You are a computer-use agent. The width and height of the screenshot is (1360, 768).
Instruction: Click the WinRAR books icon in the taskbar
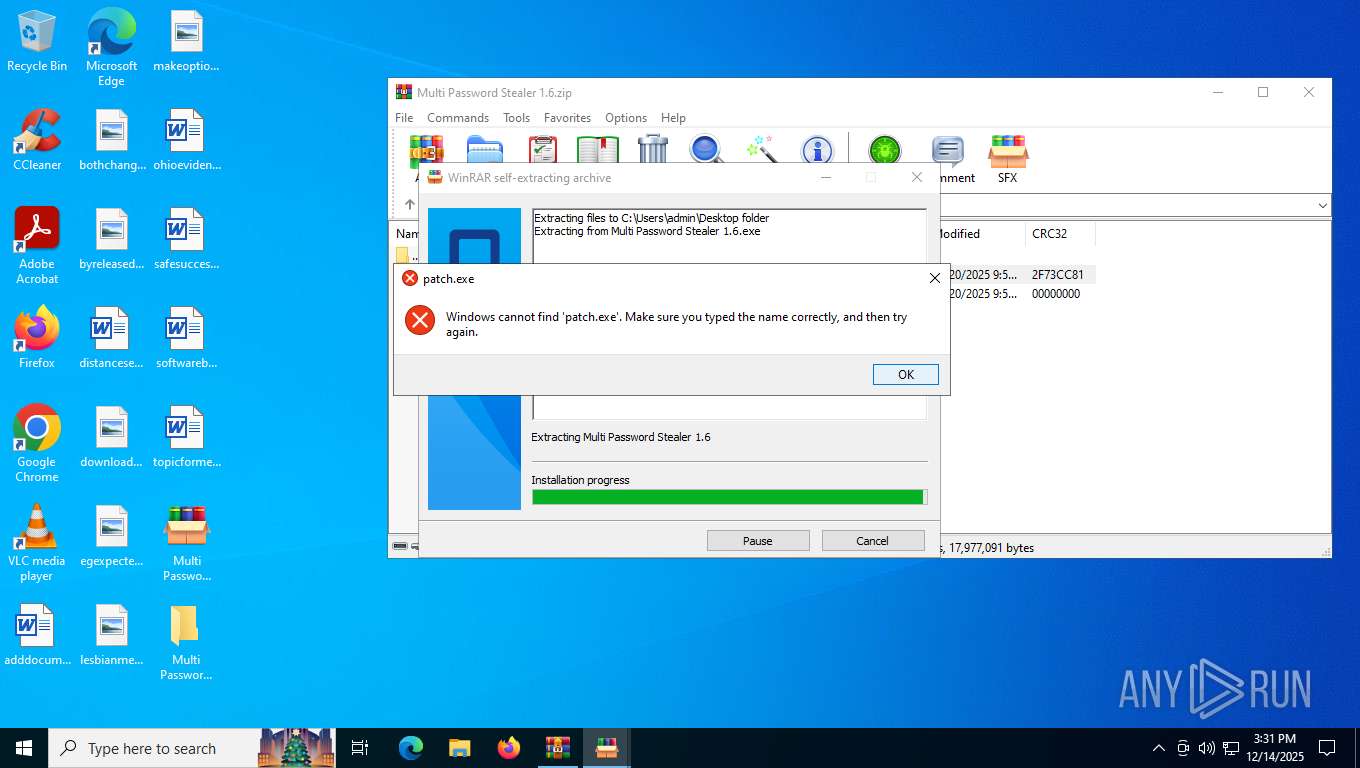(x=558, y=748)
